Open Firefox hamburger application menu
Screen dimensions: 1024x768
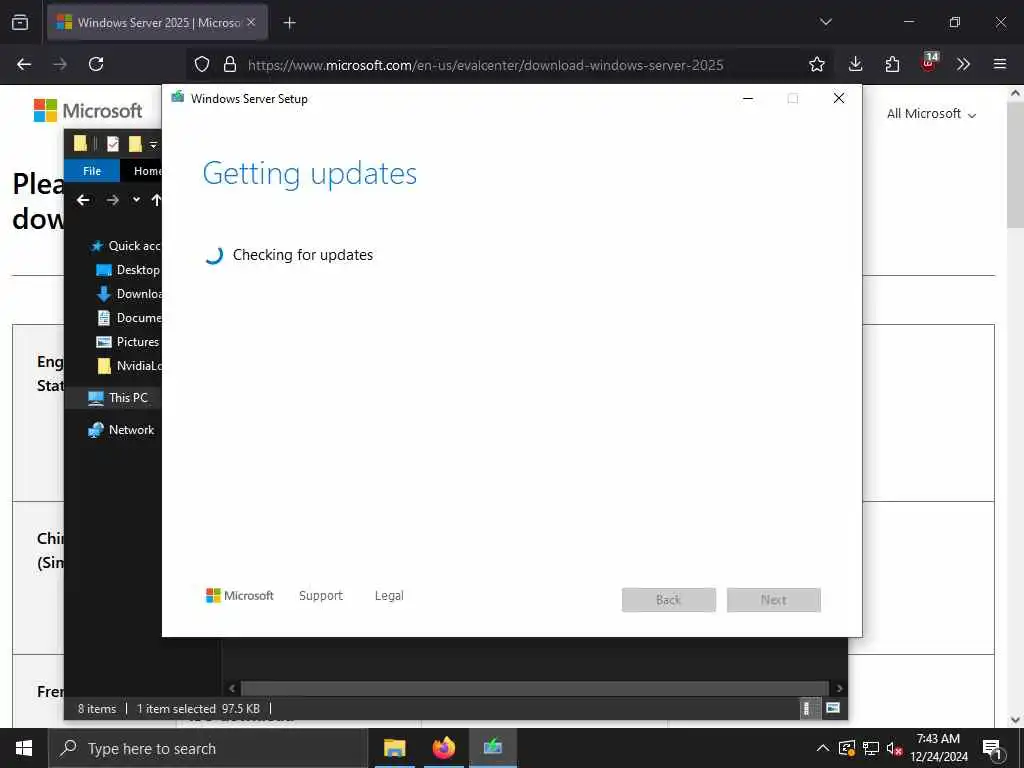(1000, 64)
